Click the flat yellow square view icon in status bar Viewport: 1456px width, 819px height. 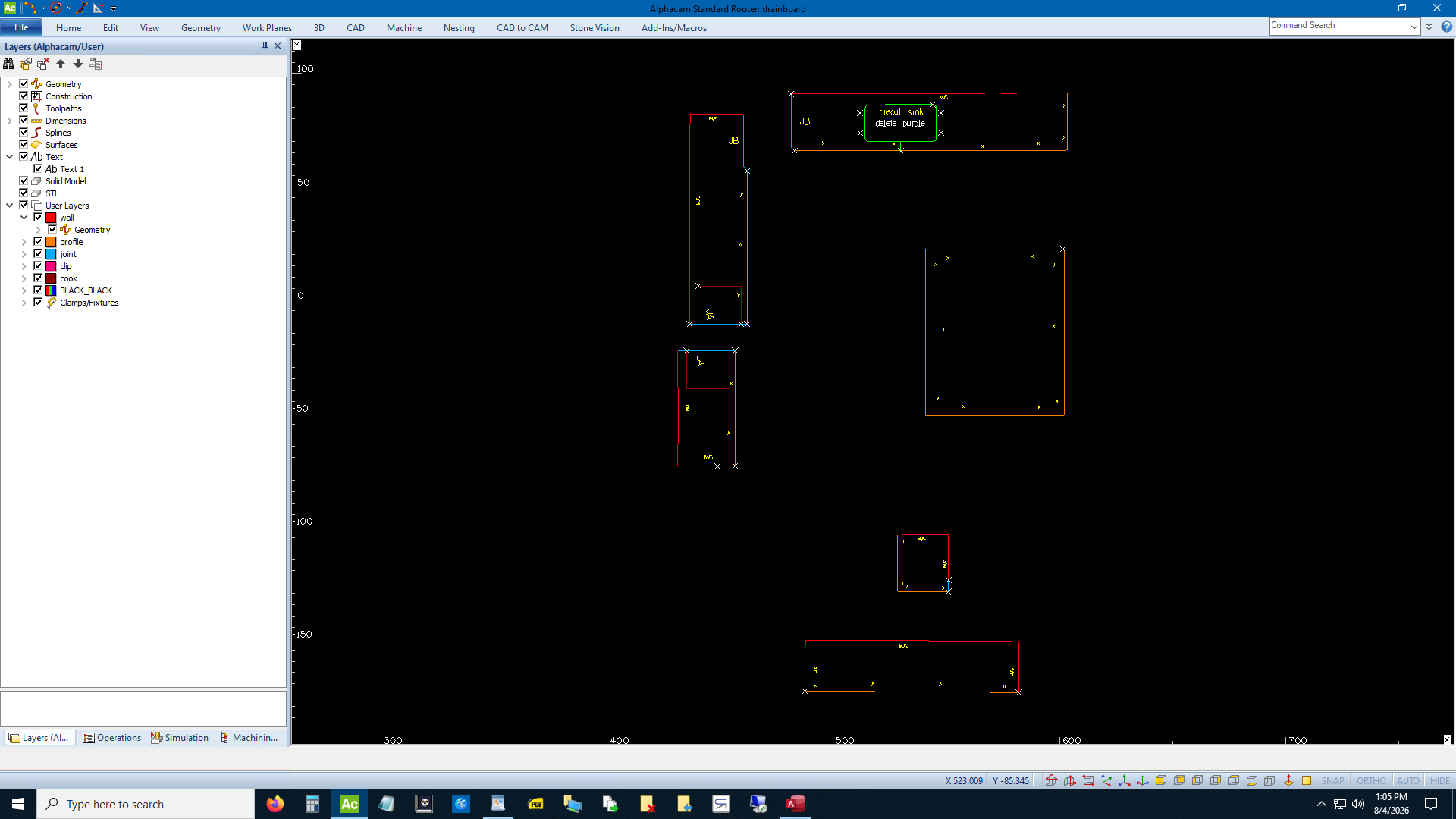(1307, 780)
